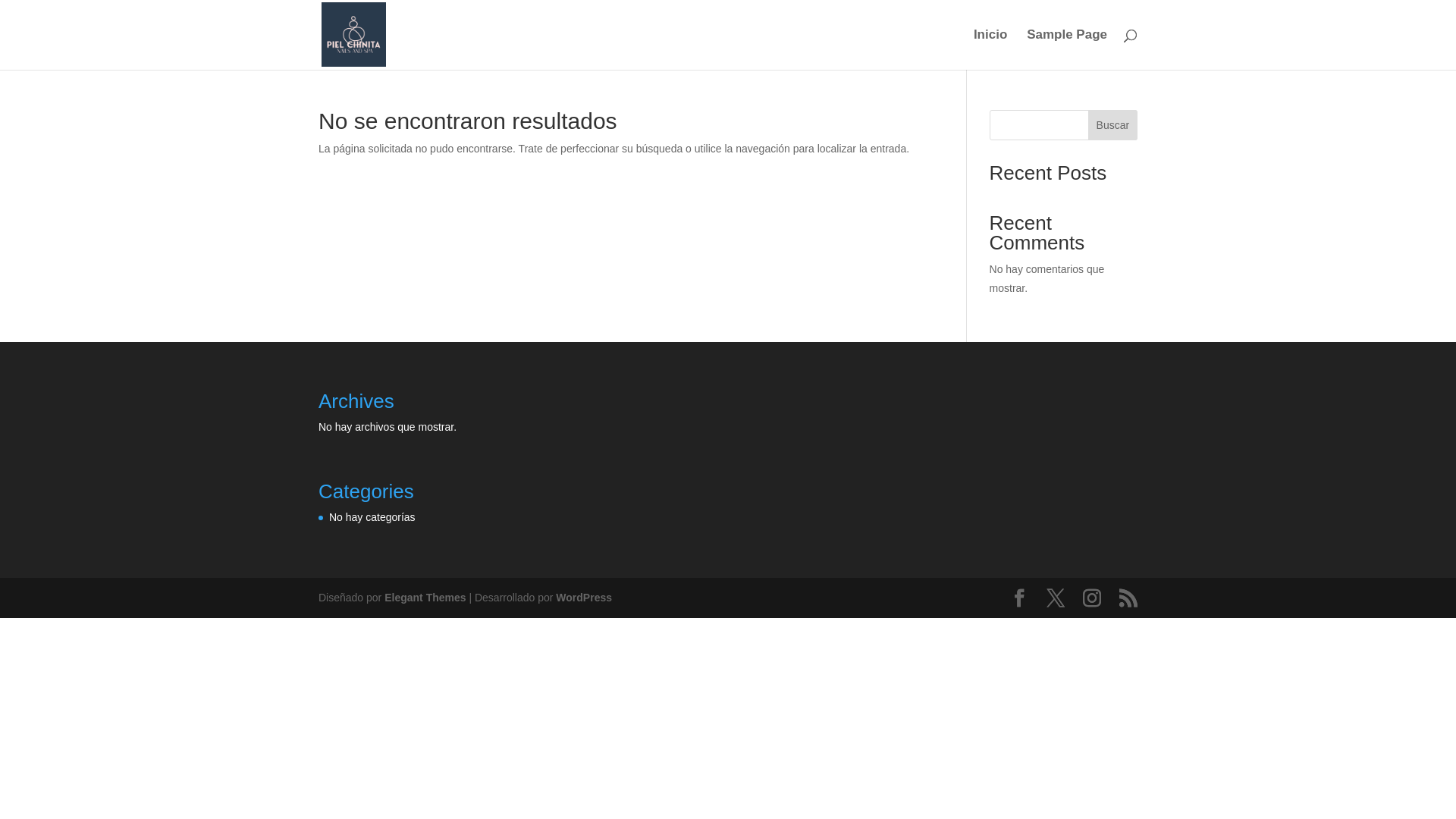Go to the Inicio menu item

coord(990,35)
